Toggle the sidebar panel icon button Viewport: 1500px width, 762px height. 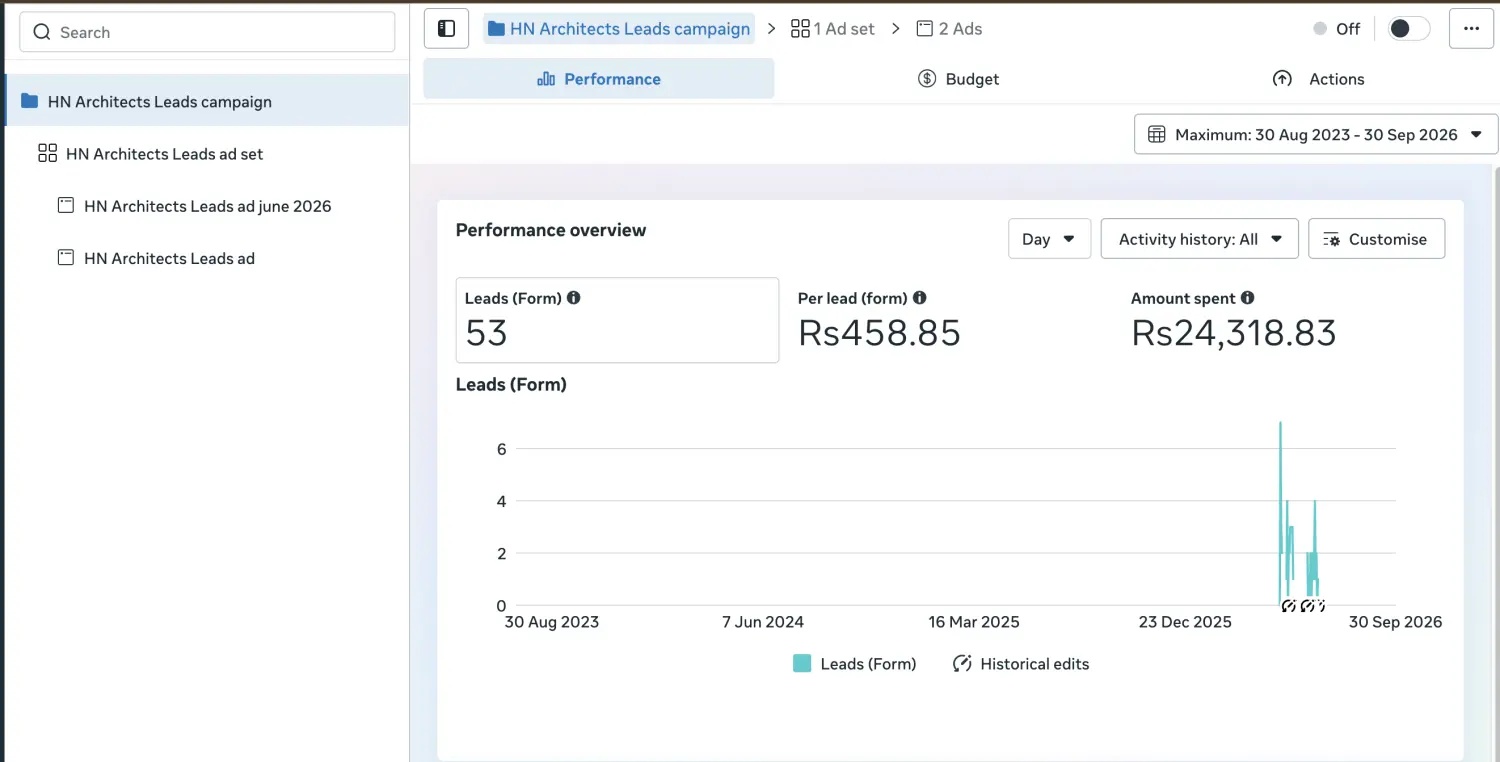click(x=446, y=28)
